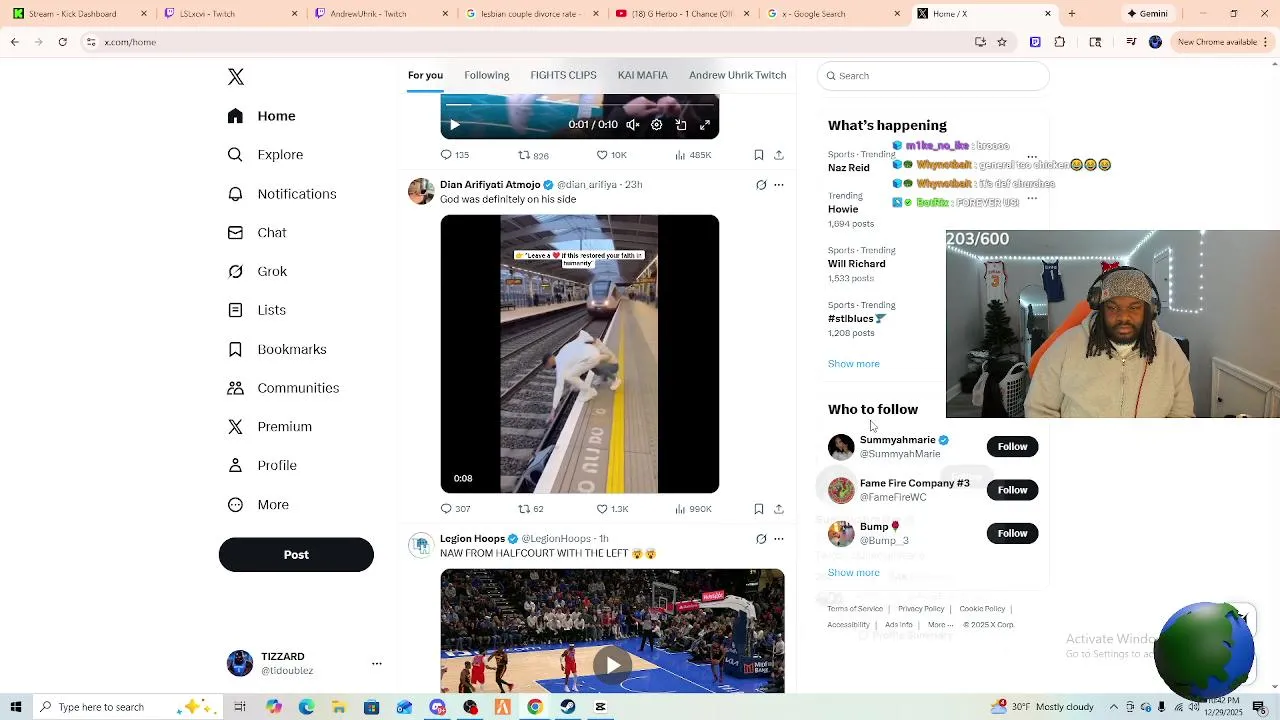Share Dian Arifiyati Atmojo's post
The width and height of the screenshot is (1280, 720).
(x=779, y=509)
